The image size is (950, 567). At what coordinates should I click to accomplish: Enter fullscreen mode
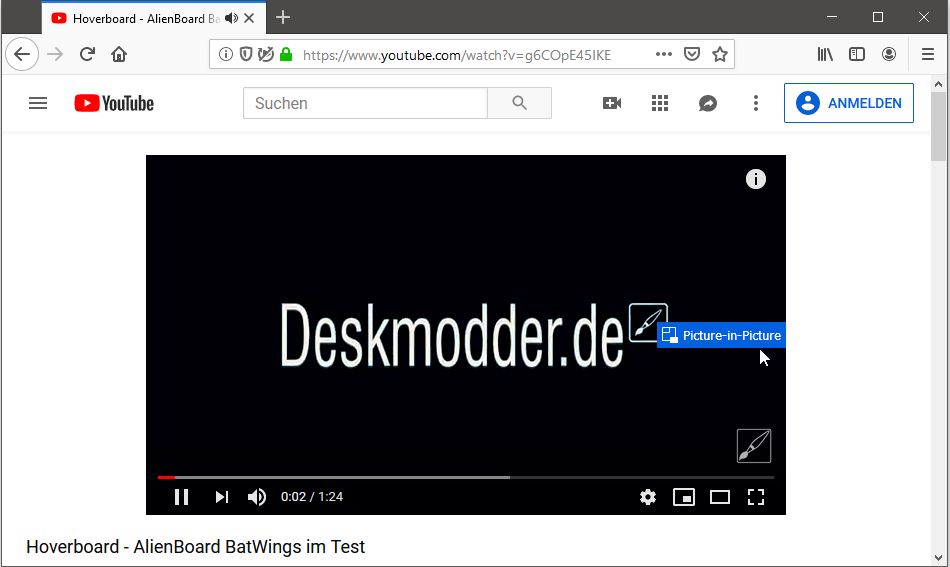point(756,497)
